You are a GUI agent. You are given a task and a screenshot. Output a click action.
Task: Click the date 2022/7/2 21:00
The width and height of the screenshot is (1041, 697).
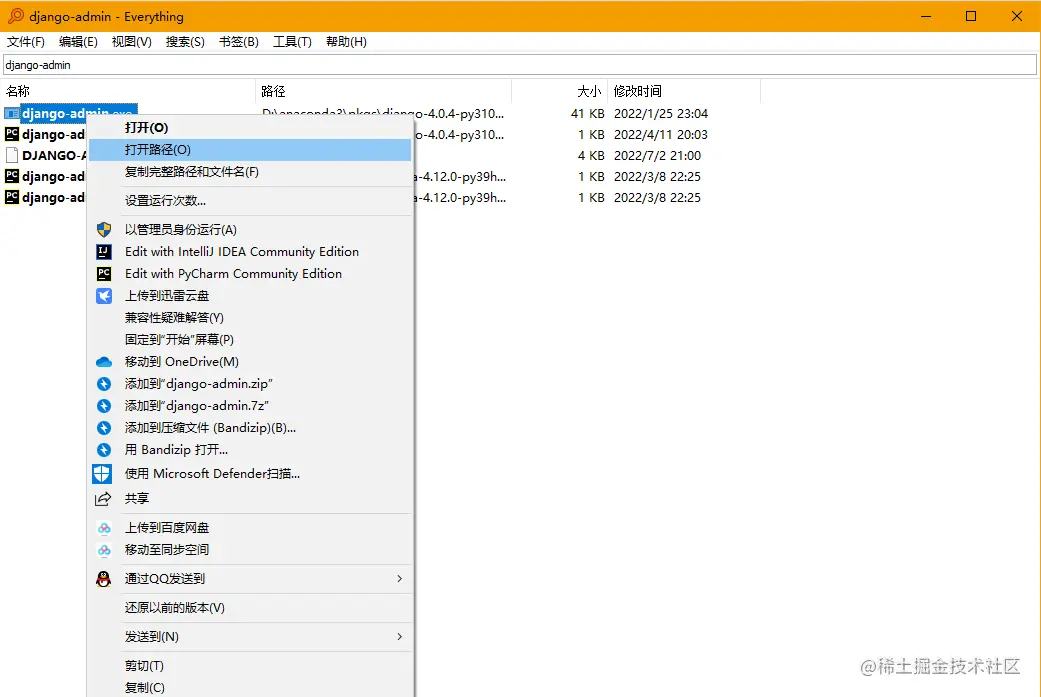657,155
